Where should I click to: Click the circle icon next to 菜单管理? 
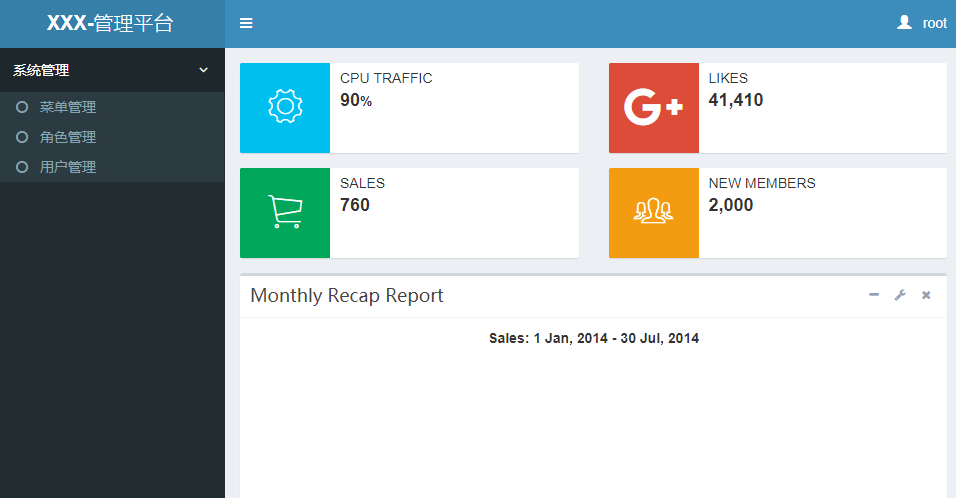[22, 107]
